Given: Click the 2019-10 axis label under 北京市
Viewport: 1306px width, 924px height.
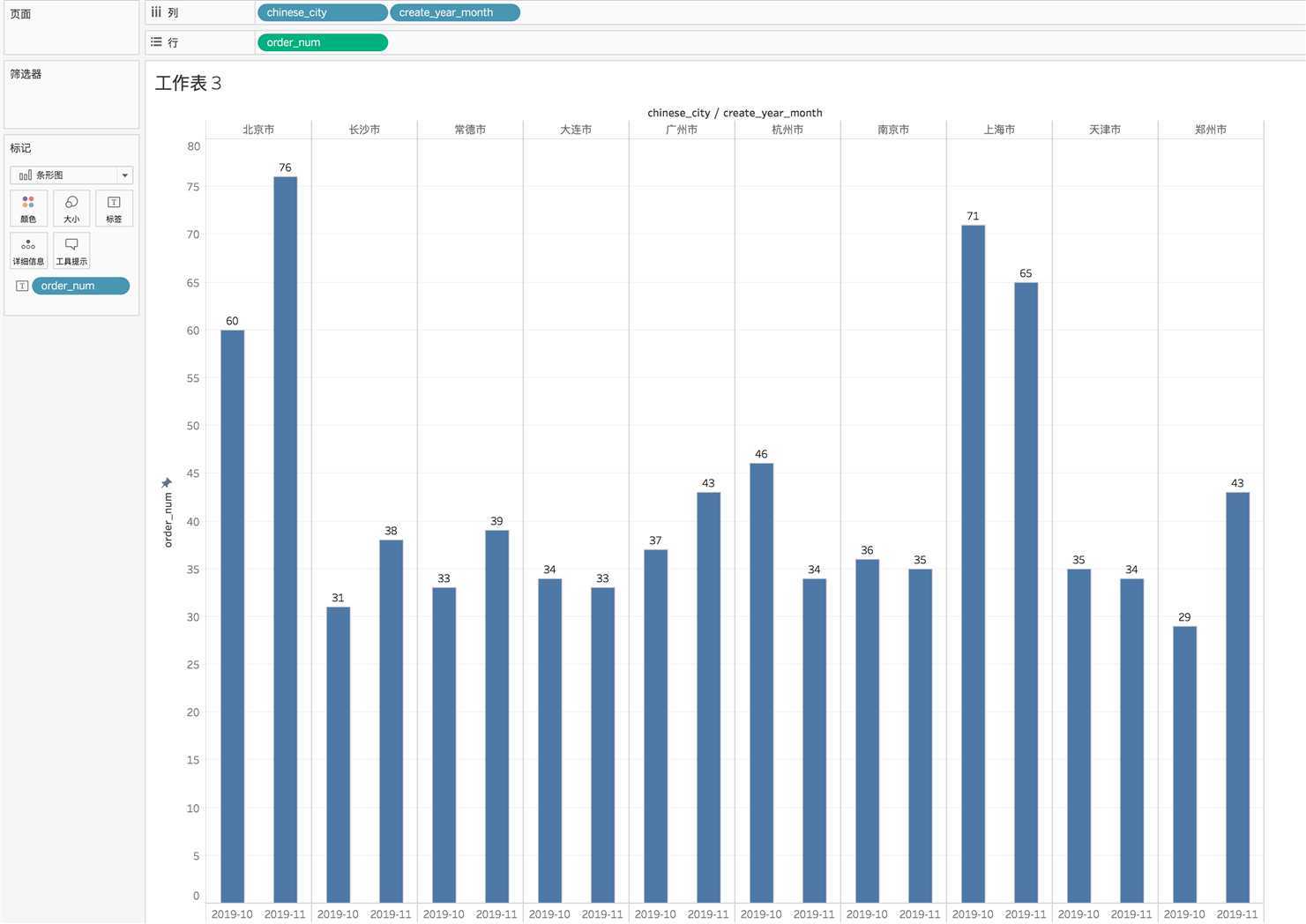Looking at the screenshot, I should click(x=232, y=914).
